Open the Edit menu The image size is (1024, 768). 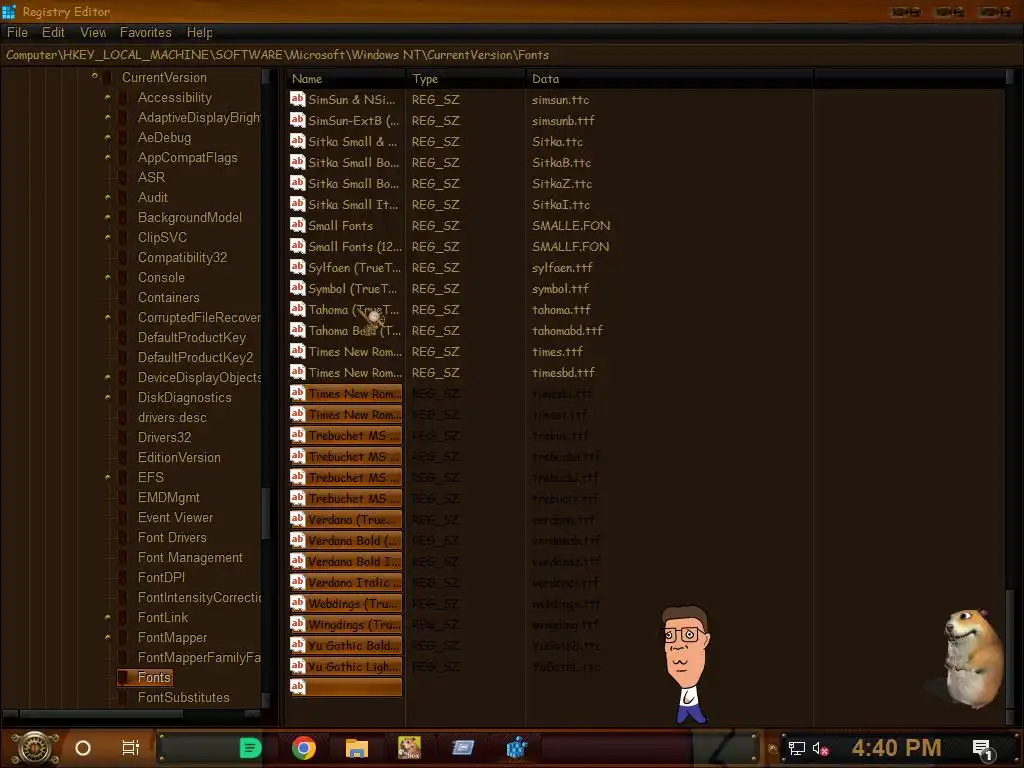click(53, 33)
